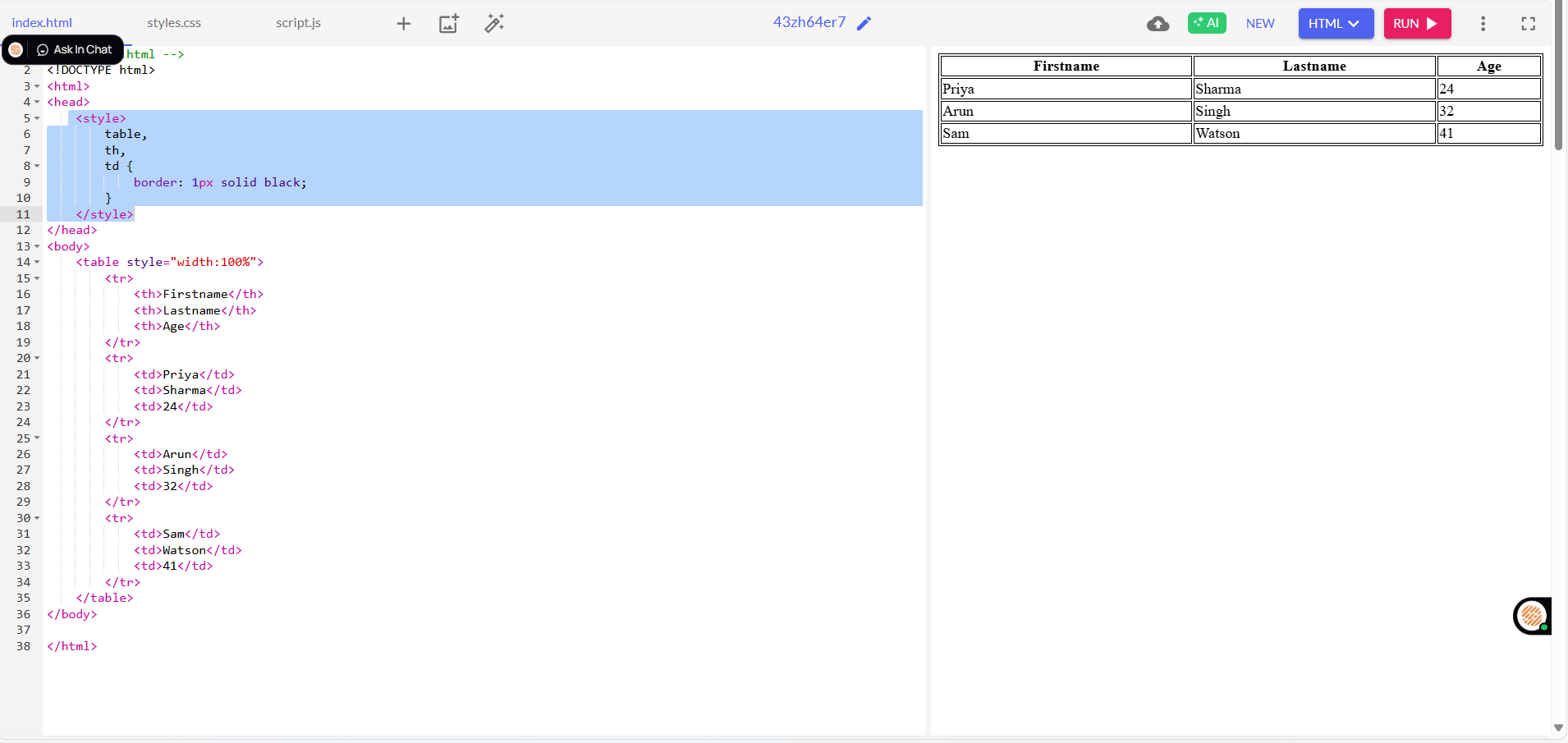The image size is (1568, 743).
Task: Collapse the first tr fold on line 15
Action: [x=37, y=278]
